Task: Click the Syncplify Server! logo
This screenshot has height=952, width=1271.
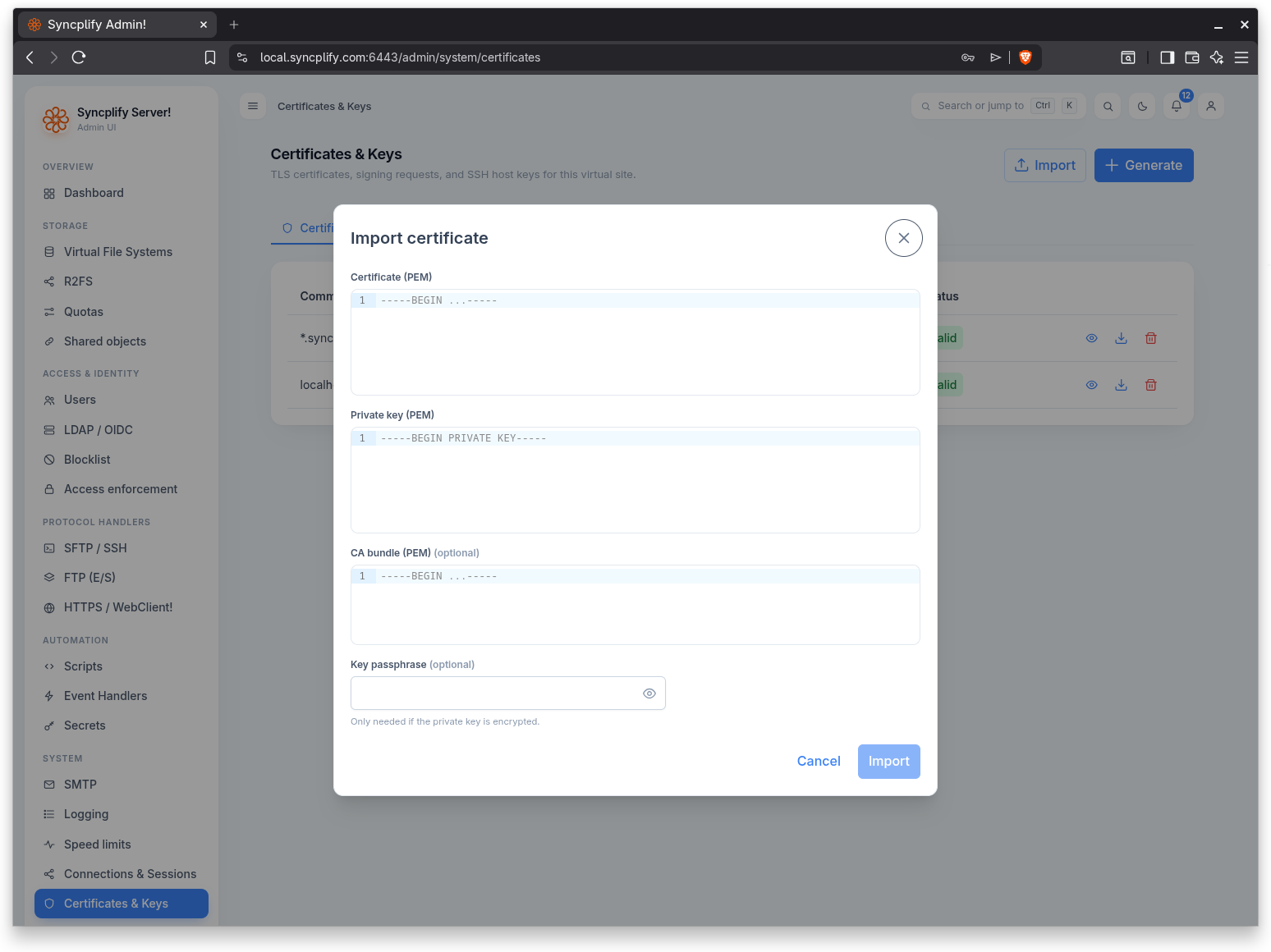Action: 56,120
